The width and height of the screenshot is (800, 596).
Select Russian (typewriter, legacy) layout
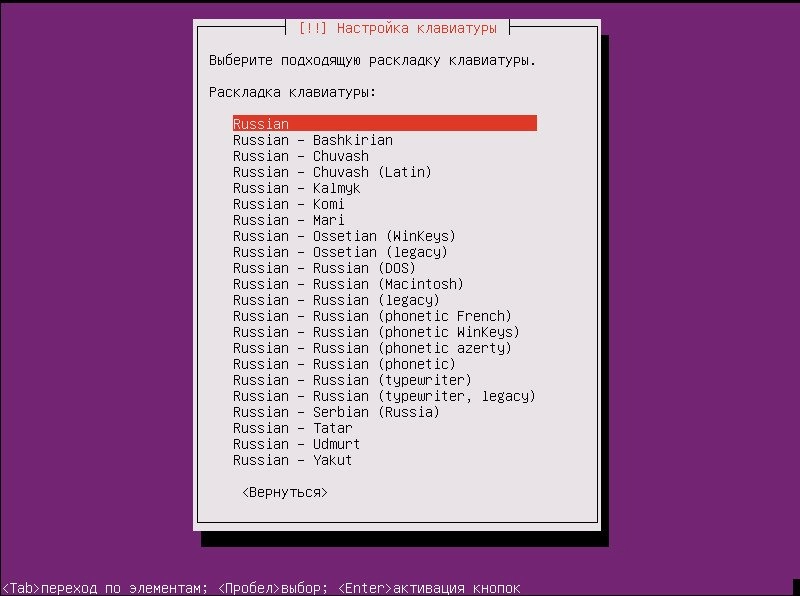click(x=384, y=396)
